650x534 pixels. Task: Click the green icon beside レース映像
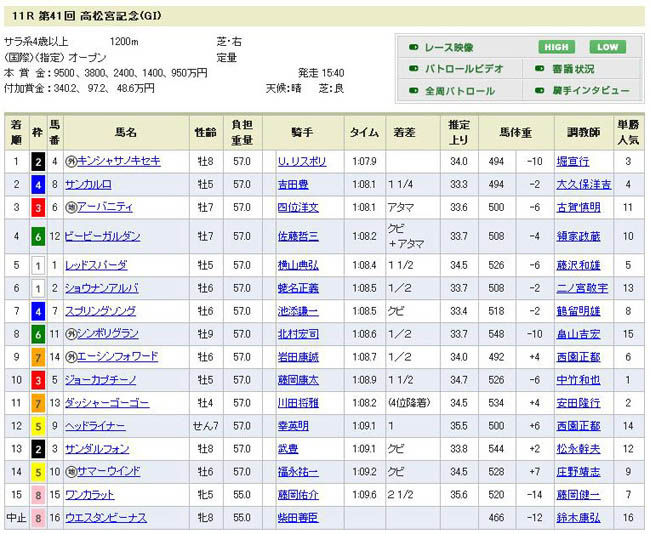point(413,47)
